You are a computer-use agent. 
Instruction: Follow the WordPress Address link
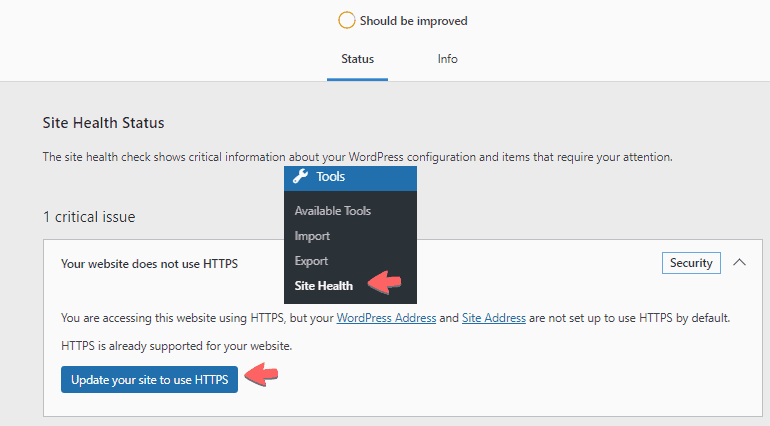click(386, 318)
